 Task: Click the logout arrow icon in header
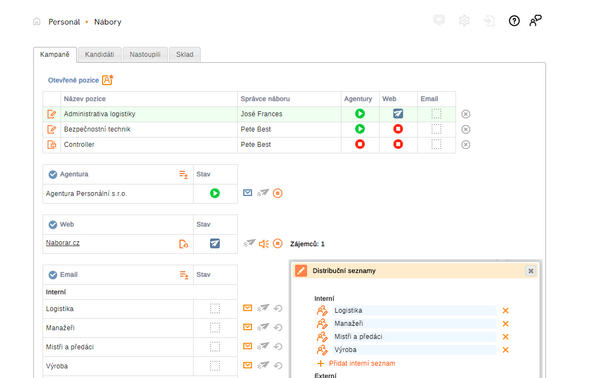click(x=489, y=20)
